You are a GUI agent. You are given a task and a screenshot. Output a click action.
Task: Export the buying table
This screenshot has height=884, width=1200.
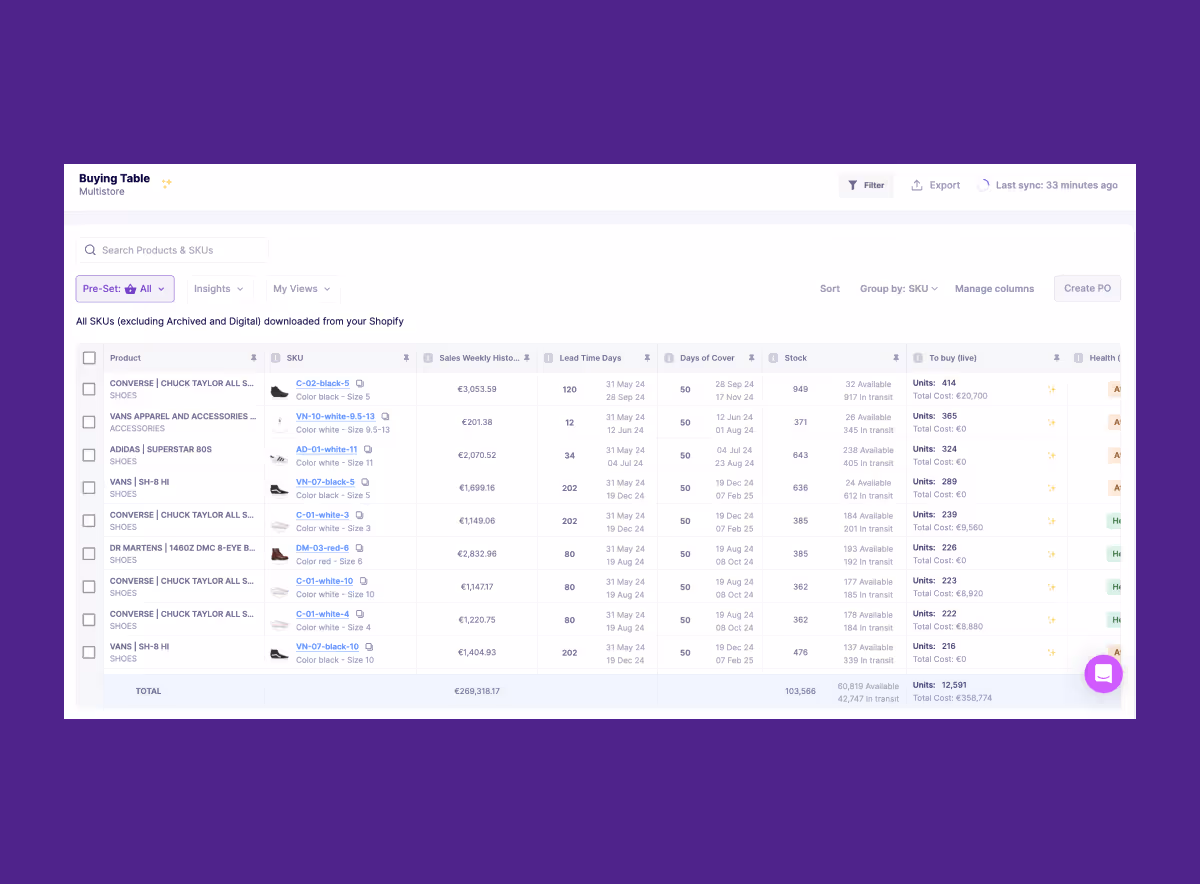(x=936, y=185)
